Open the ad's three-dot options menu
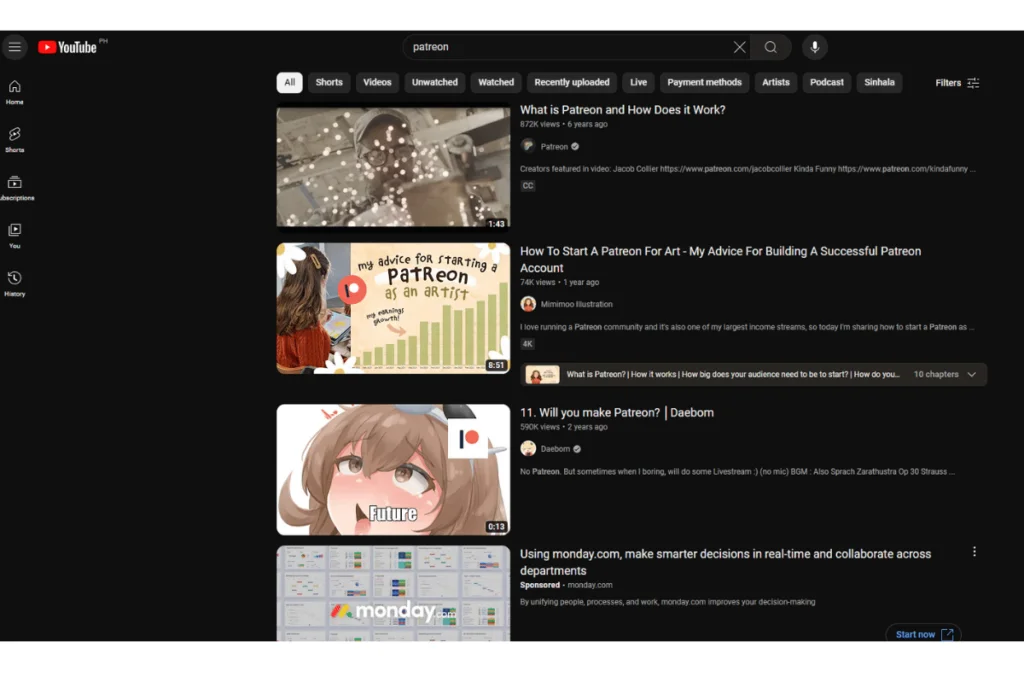The width and height of the screenshot is (1024, 683). click(974, 552)
